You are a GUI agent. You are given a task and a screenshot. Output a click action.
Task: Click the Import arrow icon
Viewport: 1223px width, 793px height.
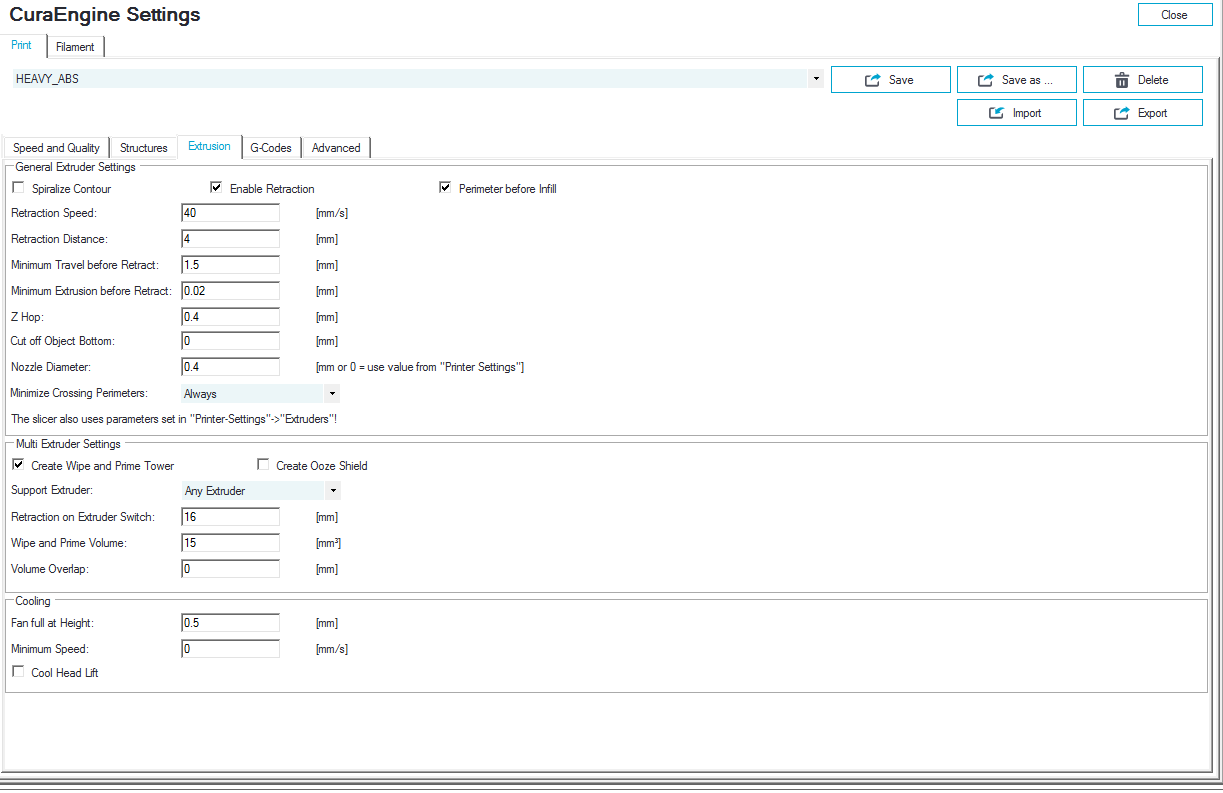pyautogui.click(x=997, y=113)
